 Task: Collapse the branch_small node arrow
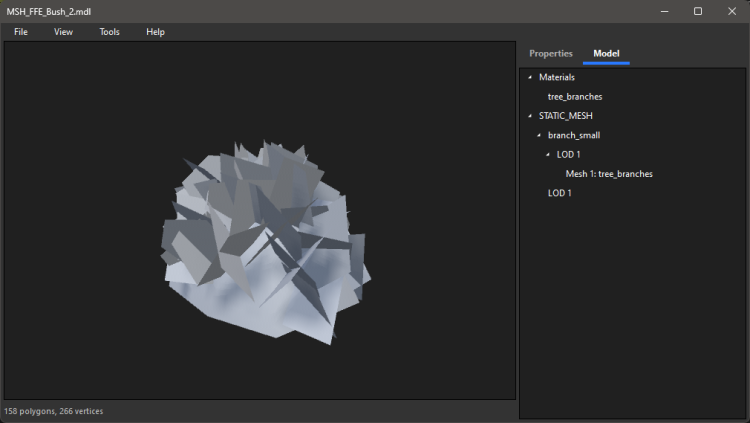click(x=539, y=135)
